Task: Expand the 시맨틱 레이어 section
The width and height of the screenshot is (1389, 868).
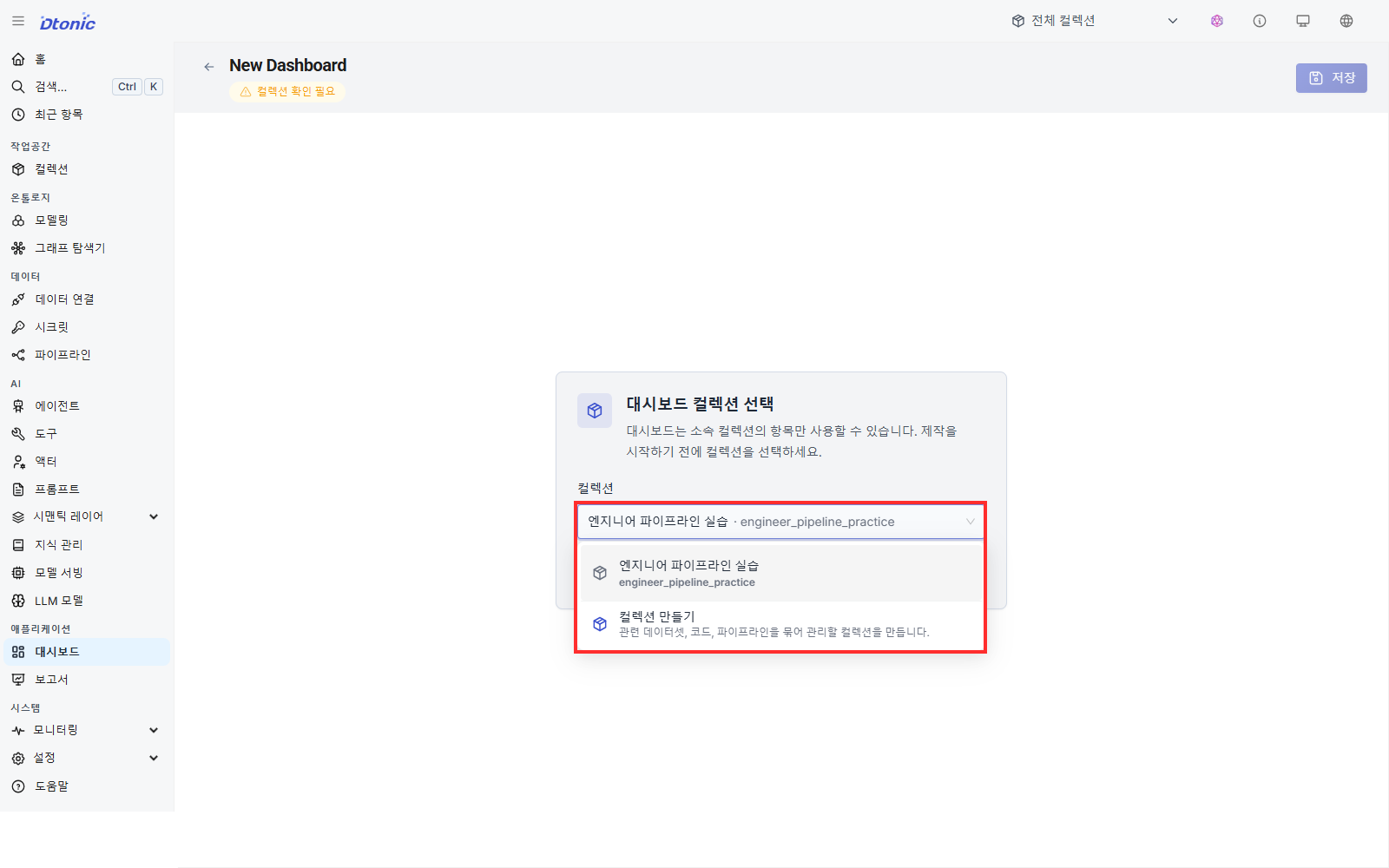Action: (x=87, y=516)
